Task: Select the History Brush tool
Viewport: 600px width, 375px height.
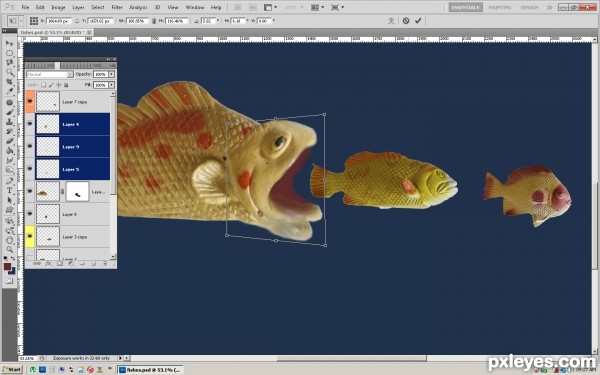Action: point(9,131)
